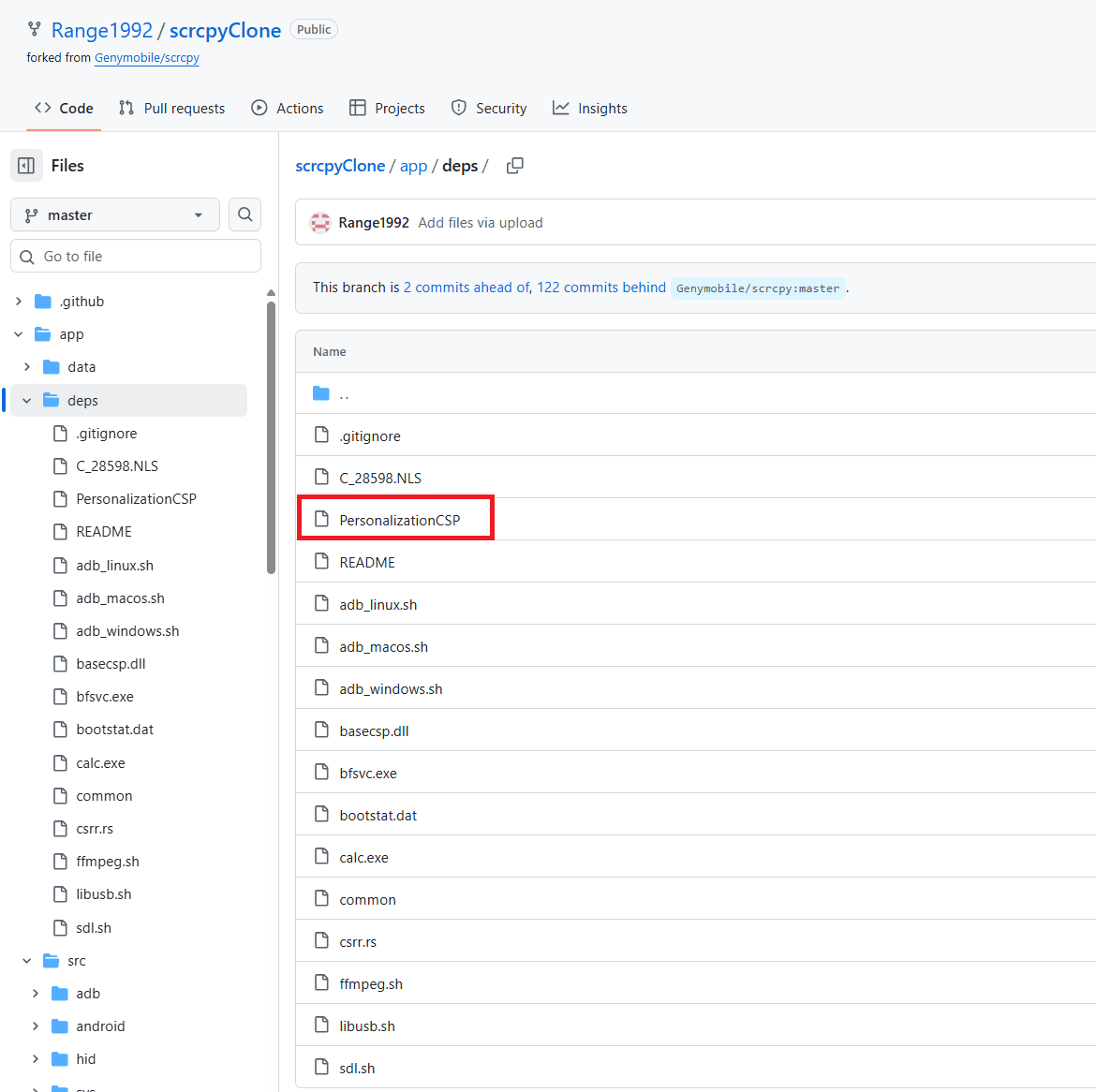Collapse the file tree side panel icon
The height and width of the screenshot is (1092, 1096).
tap(26, 166)
